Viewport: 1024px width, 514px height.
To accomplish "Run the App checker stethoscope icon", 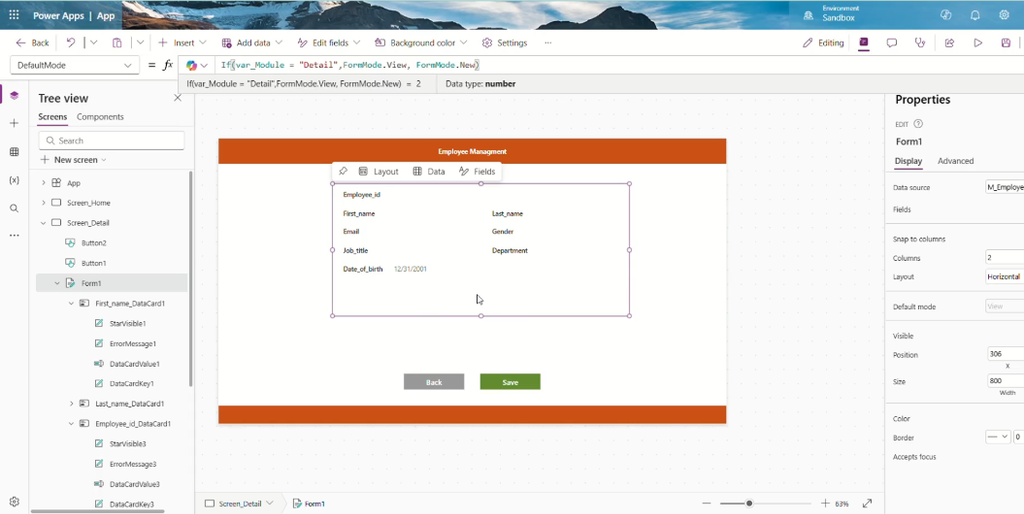I will 920,42.
